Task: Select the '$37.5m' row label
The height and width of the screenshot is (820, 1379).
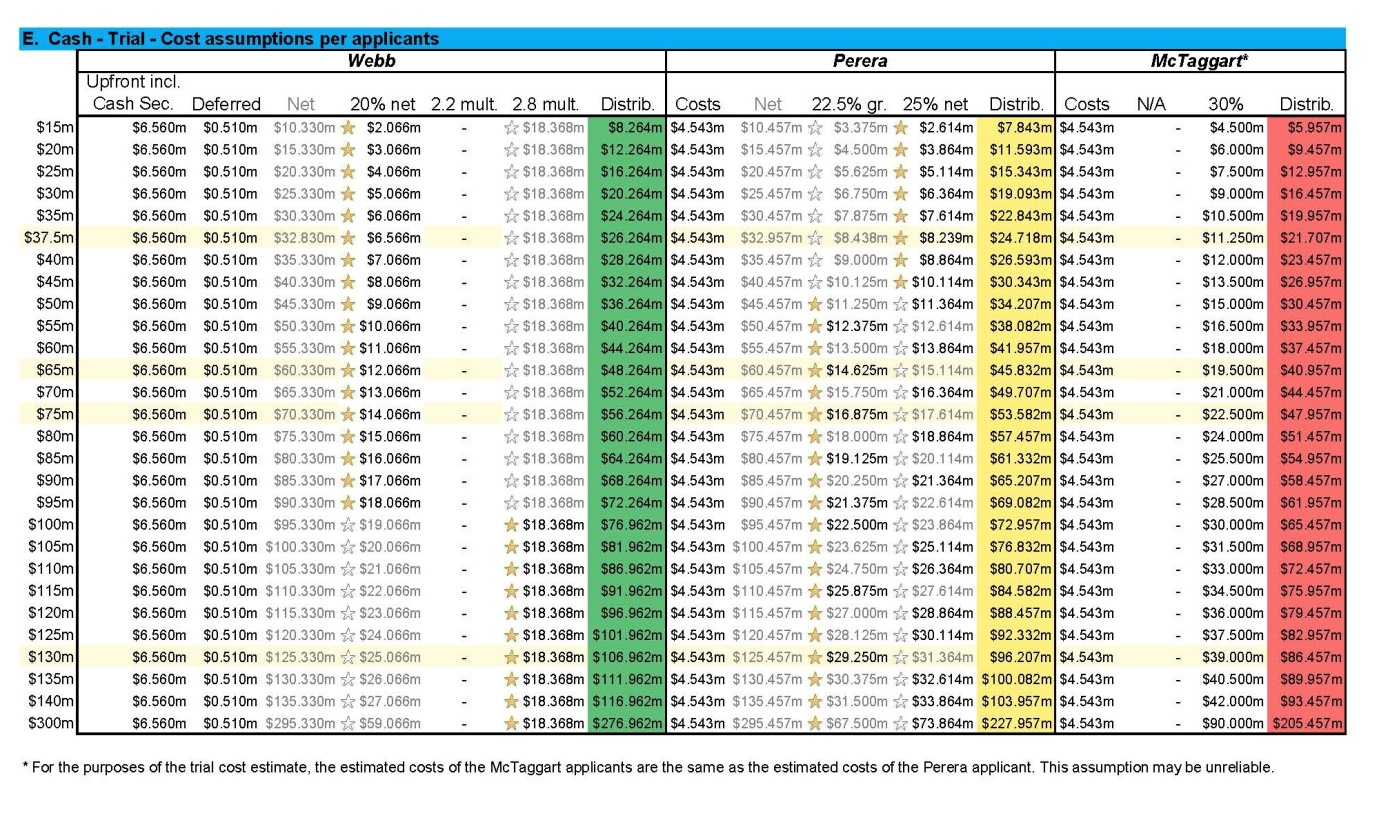Action: coord(49,238)
